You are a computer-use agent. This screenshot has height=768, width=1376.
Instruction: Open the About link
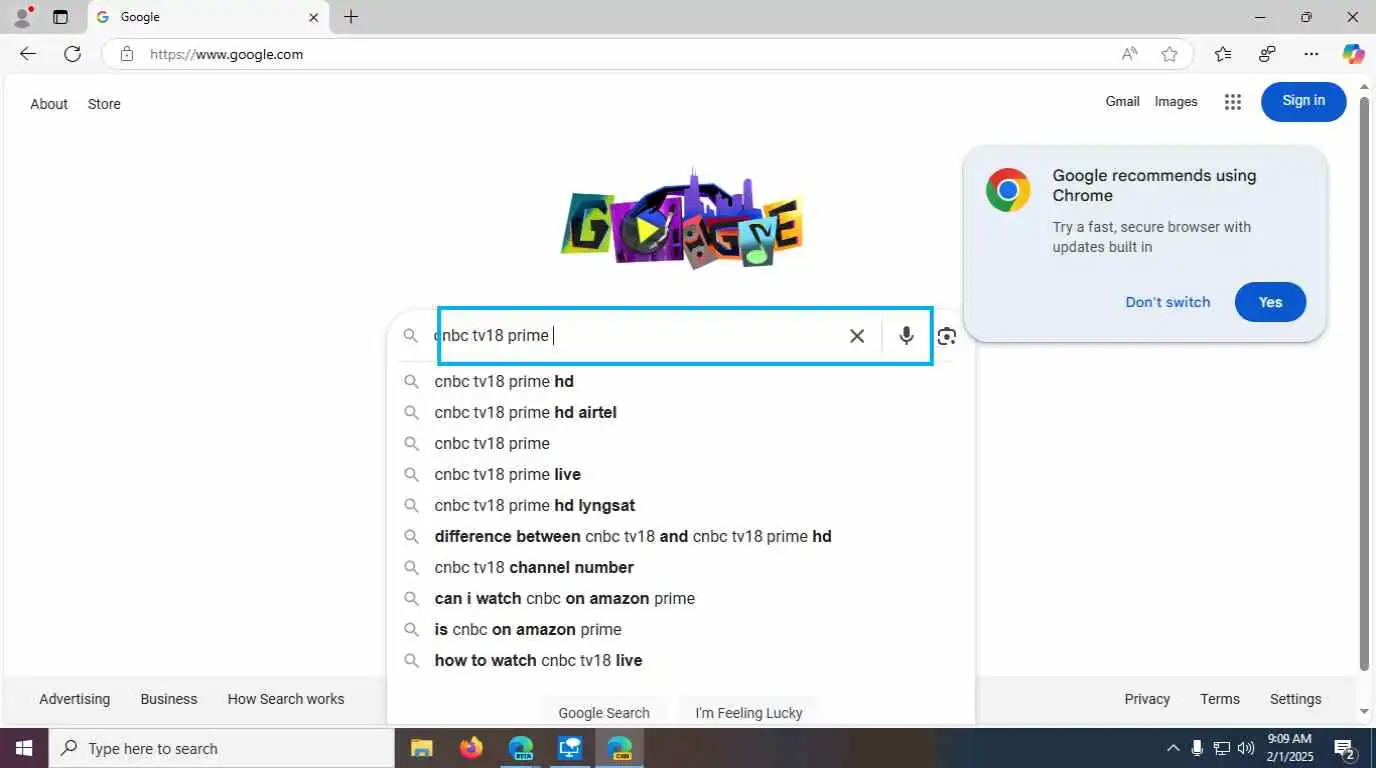click(x=49, y=104)
